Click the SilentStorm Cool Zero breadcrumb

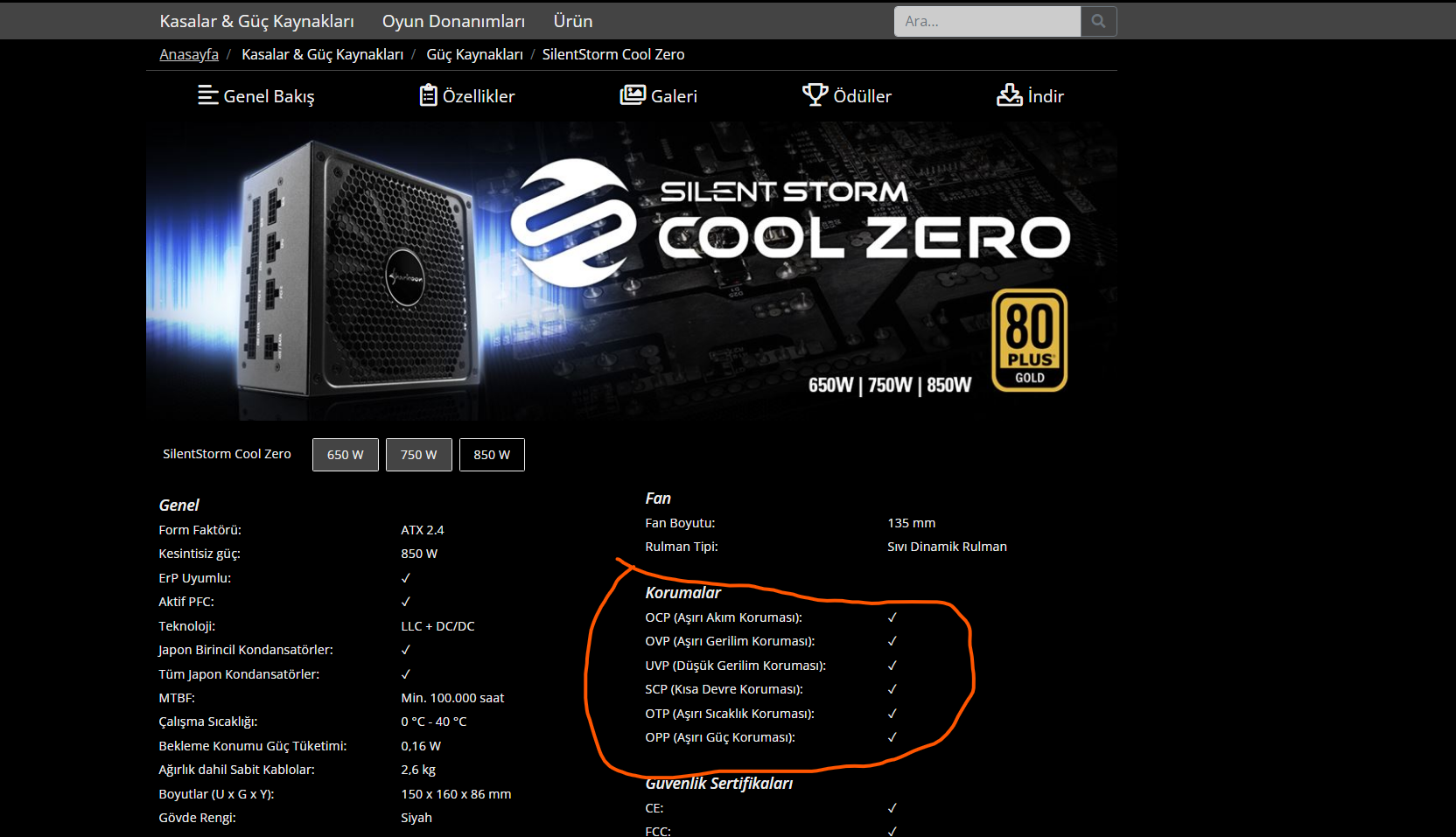click(613, 54)
